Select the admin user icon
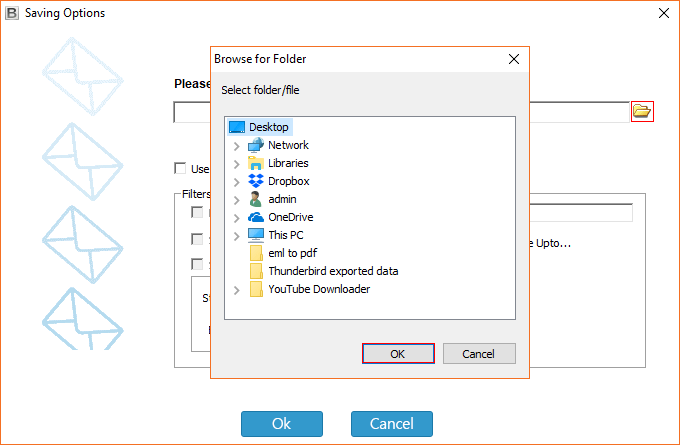This screenshot has height=445, width=680. pos(255,199)
